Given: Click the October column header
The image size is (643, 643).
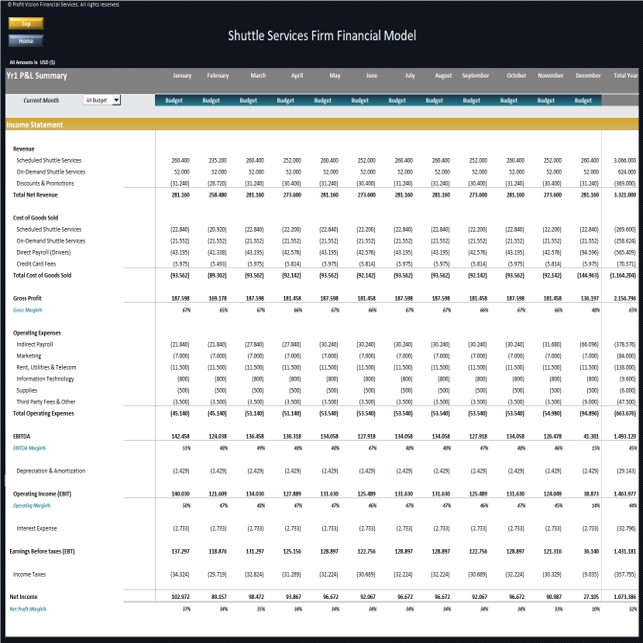Looking at the screenshot, I should (x=516, y=75).
